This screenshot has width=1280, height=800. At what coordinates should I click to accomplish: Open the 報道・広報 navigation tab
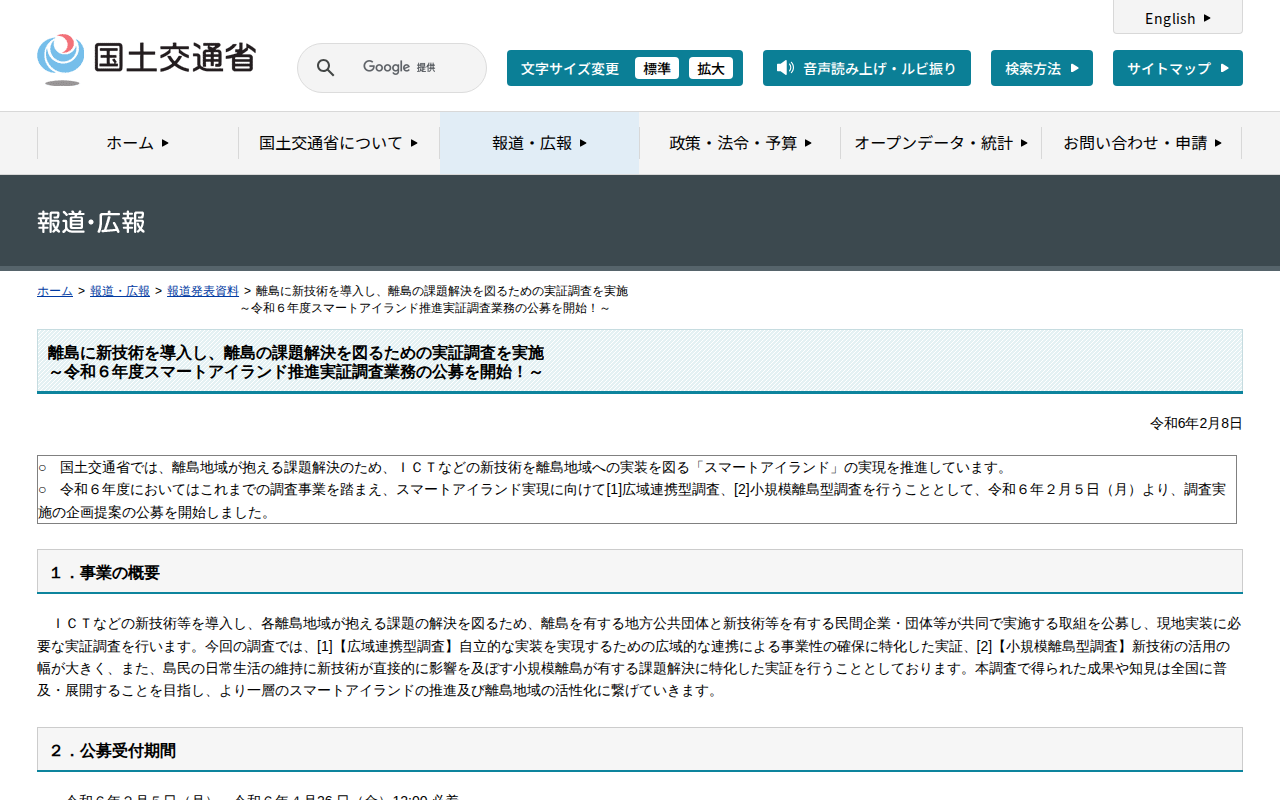(539, 143)
